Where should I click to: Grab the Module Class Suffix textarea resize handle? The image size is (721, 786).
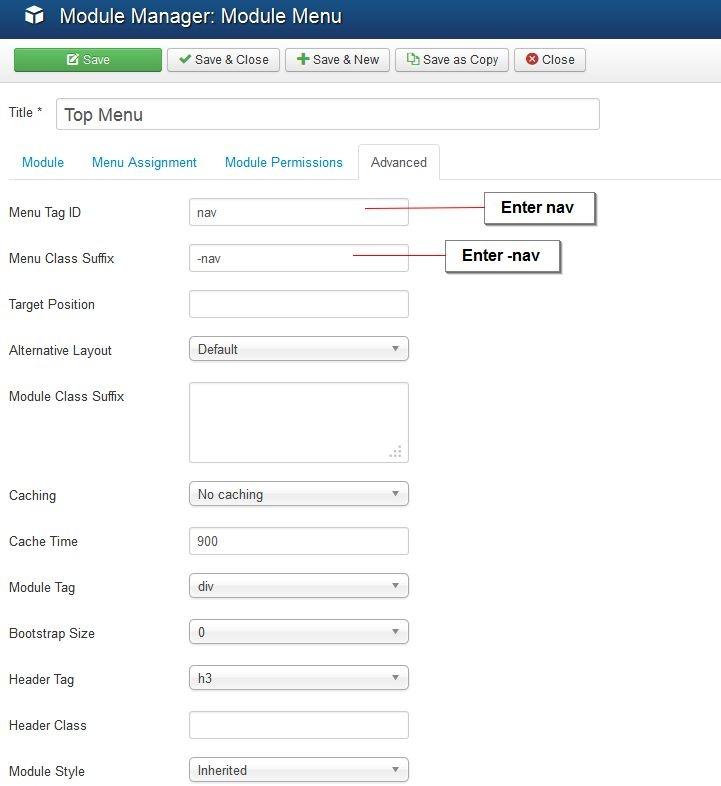(x=397, y=453)
